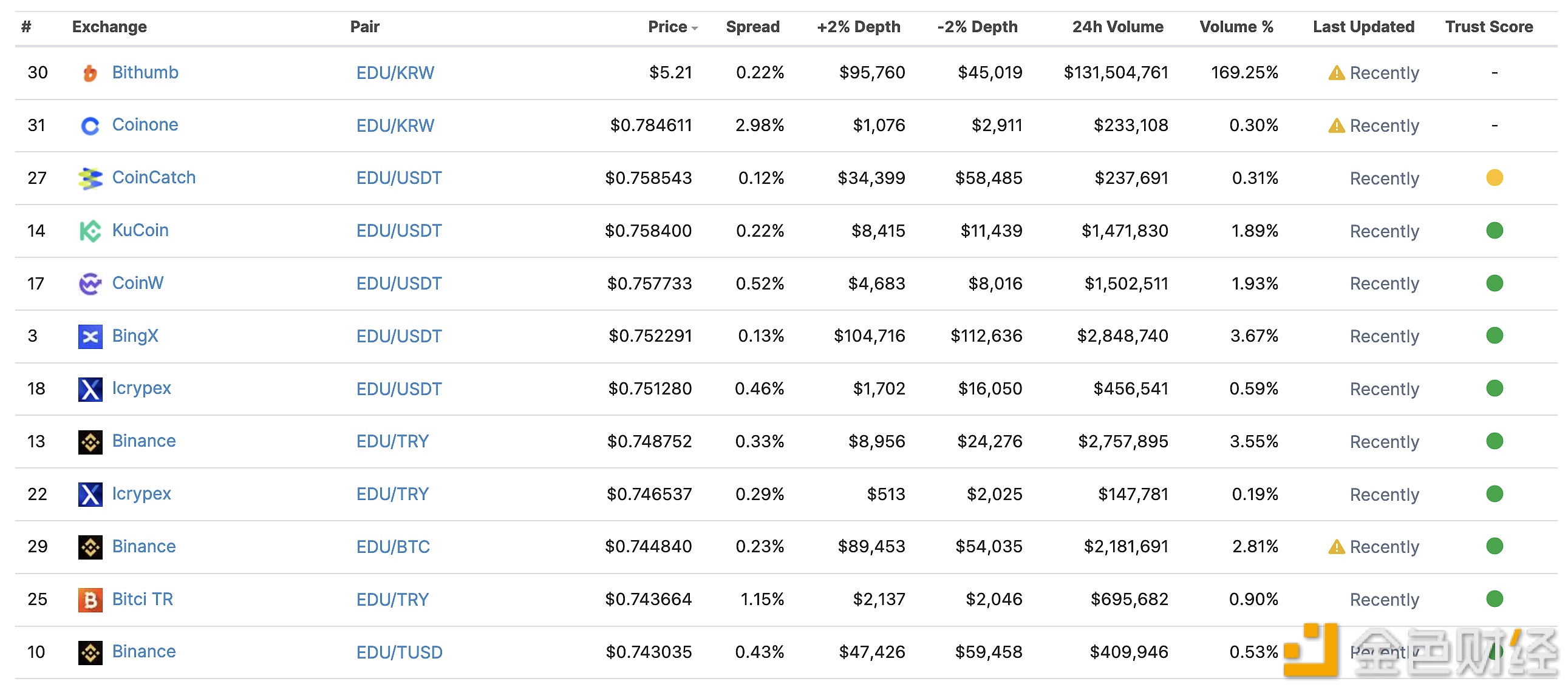Screen dimensions: 1568x687
Task: Open the EDU/BTC pair link
Action: click(393, 547)
